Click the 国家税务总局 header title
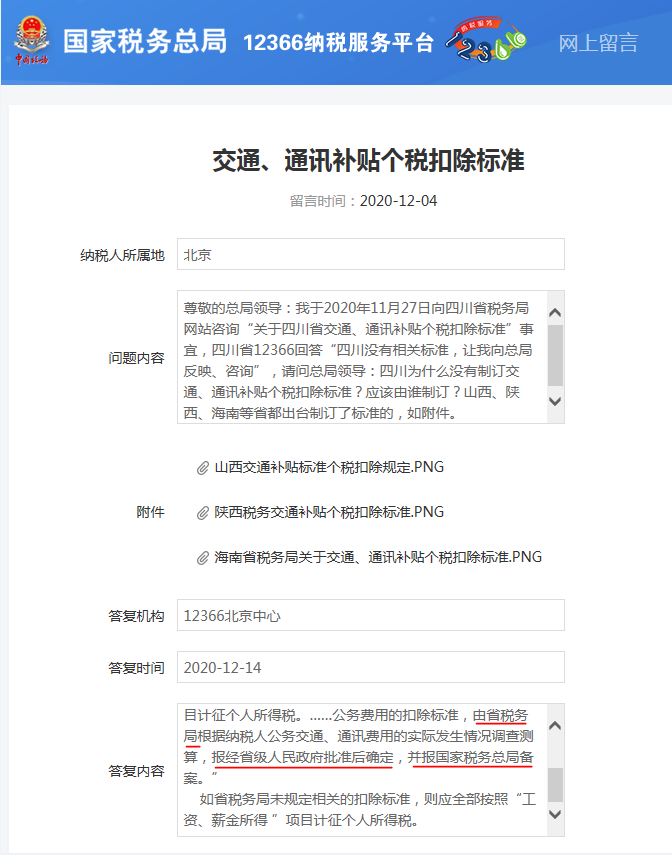Image resolution: width=672 pixels, height=855 pixels. click(145, 41)
